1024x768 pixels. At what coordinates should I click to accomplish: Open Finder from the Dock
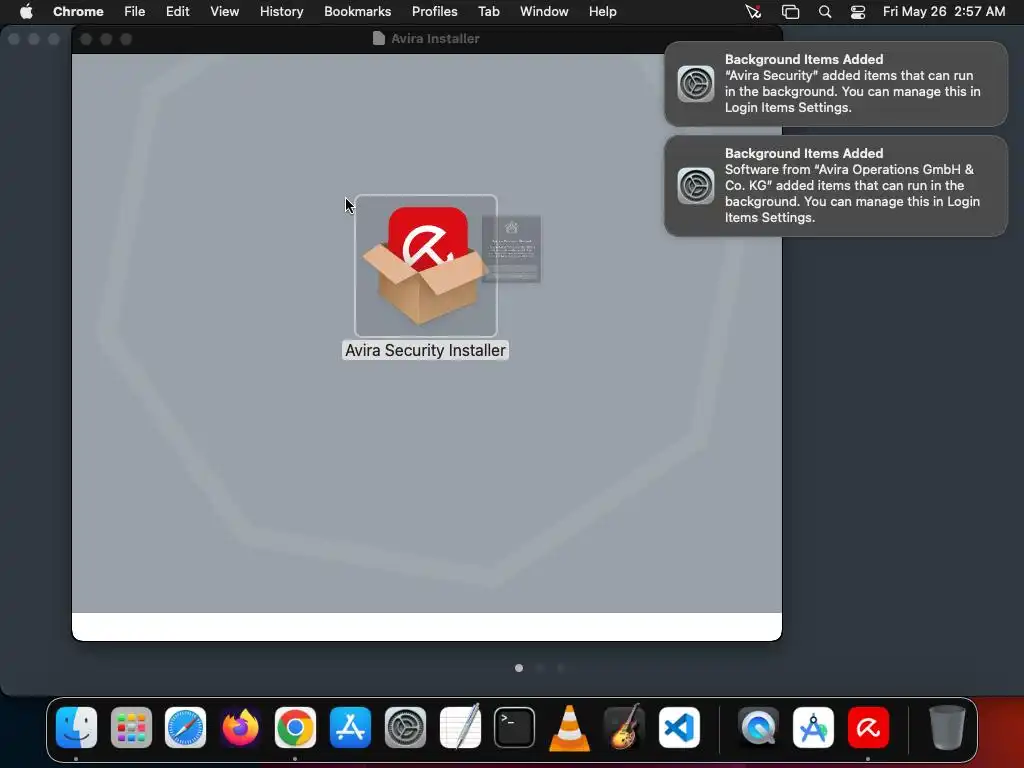tap(76, 728)
